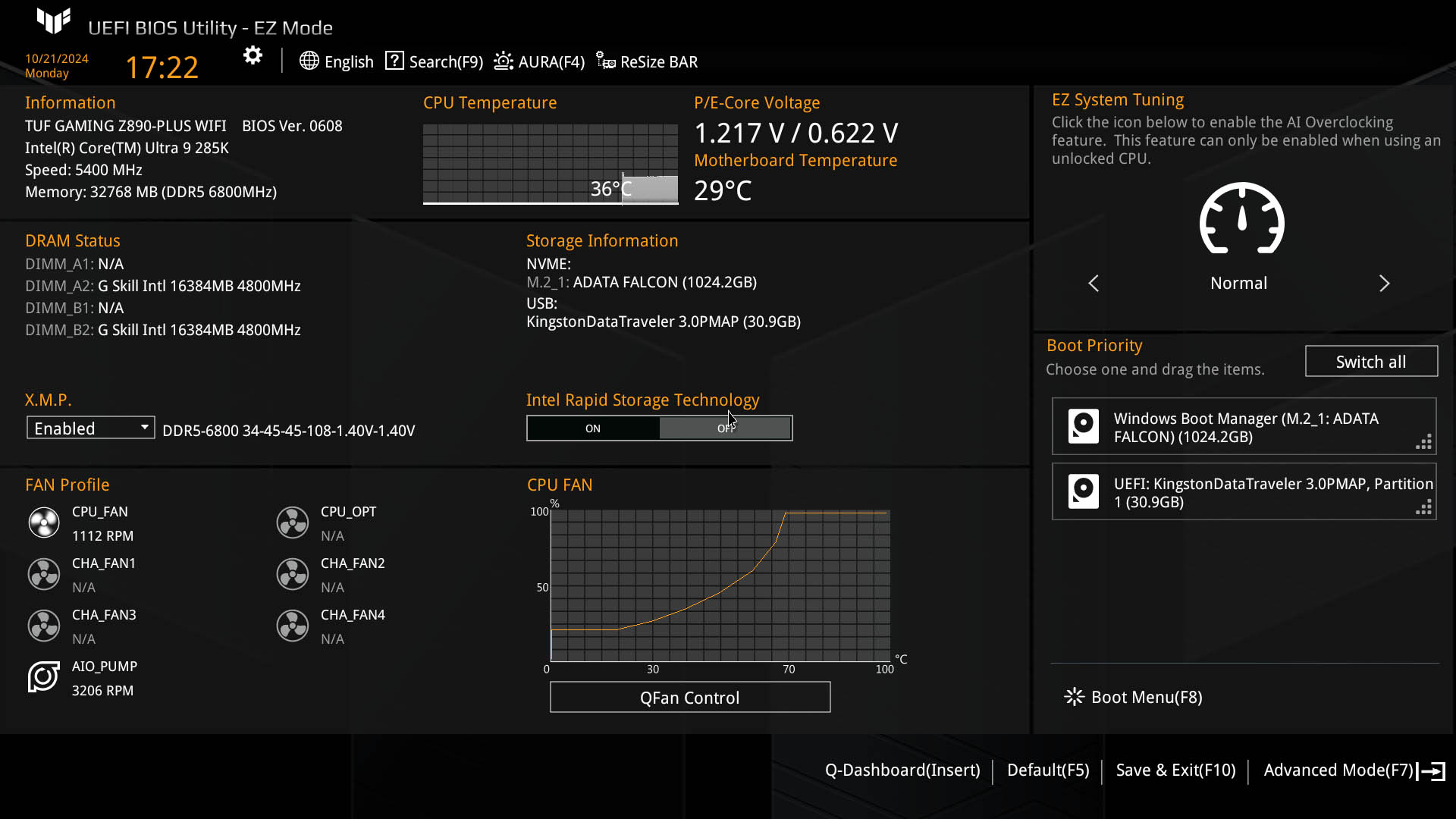
Task: Click the CPU Temperature graph bar
Action: pyautogui.click(x=551, y=164)
